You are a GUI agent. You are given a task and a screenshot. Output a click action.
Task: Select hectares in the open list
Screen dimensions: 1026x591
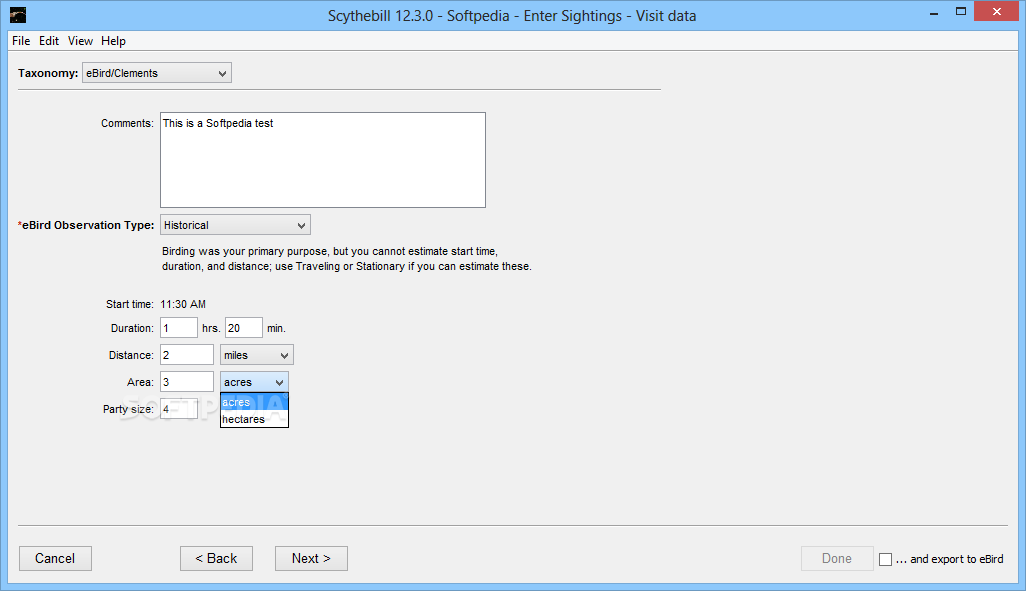[254, 419]
